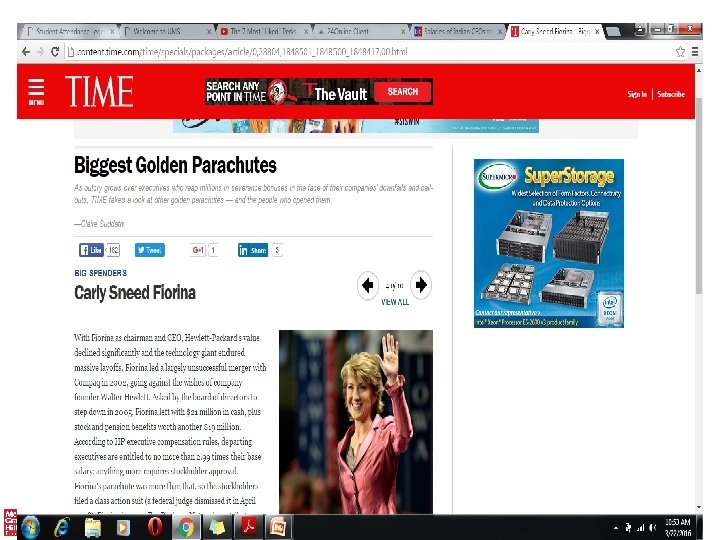This screenshot has height=540, width=720.
Task: Click the author name Claire Suddath
Action: point(99,224)
